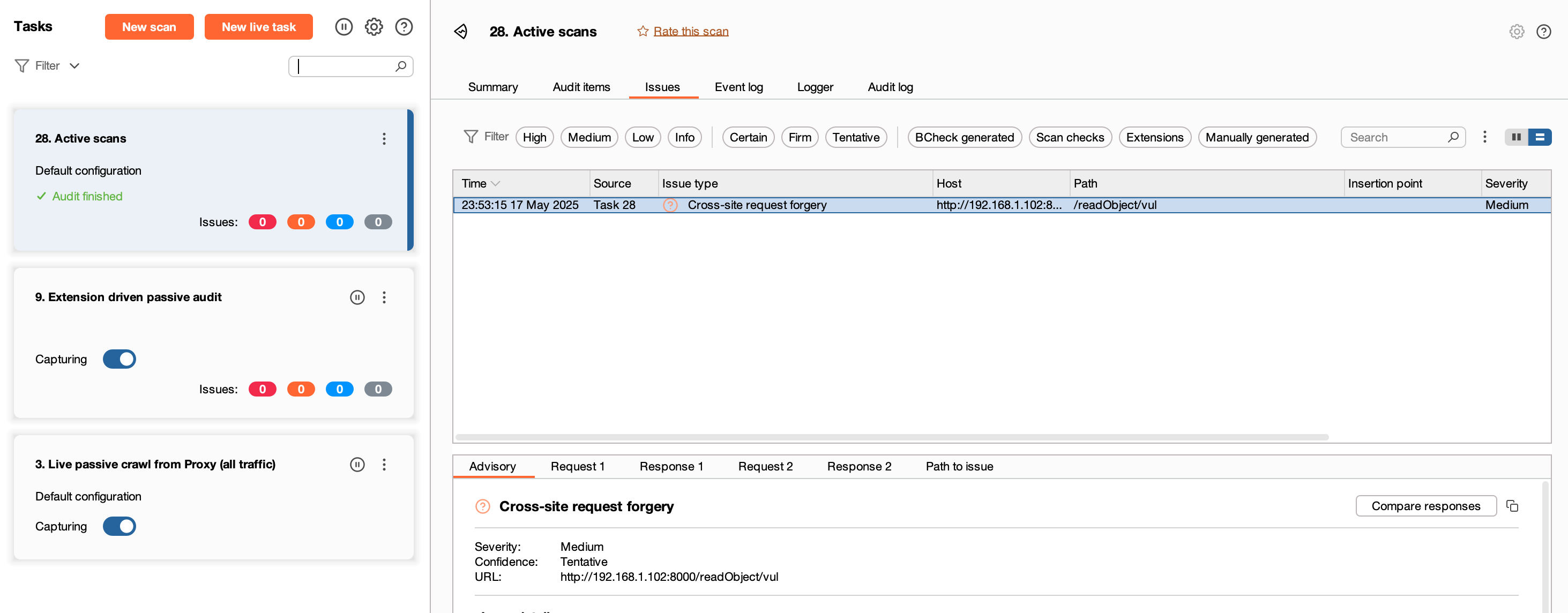Image resolution: width=1568 pixels, height=613 pixels.
Task: Click the New scan button
Action: point(149,27)
